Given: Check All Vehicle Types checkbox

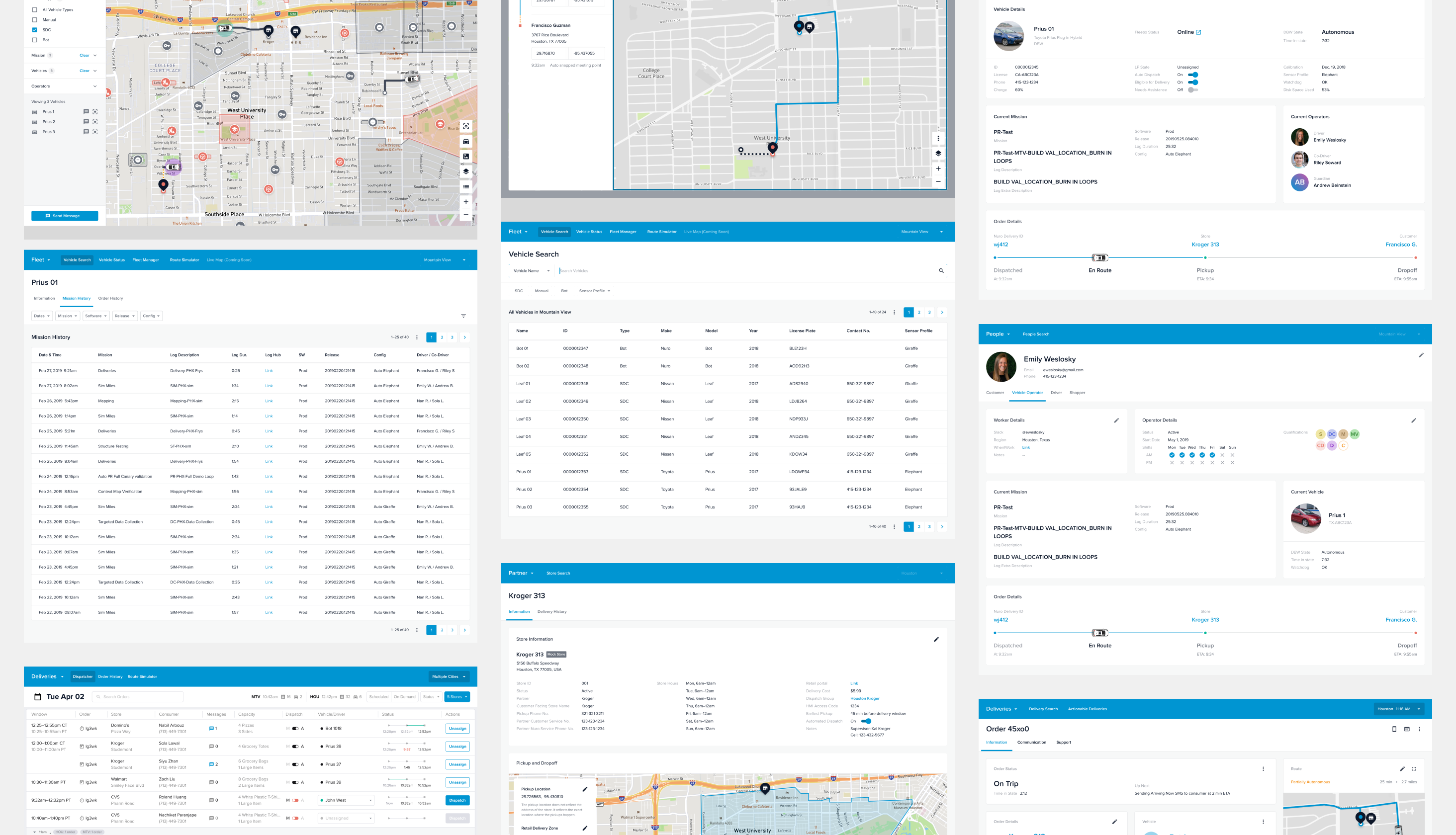Looking at the screenshot, I should coord(34,10).
